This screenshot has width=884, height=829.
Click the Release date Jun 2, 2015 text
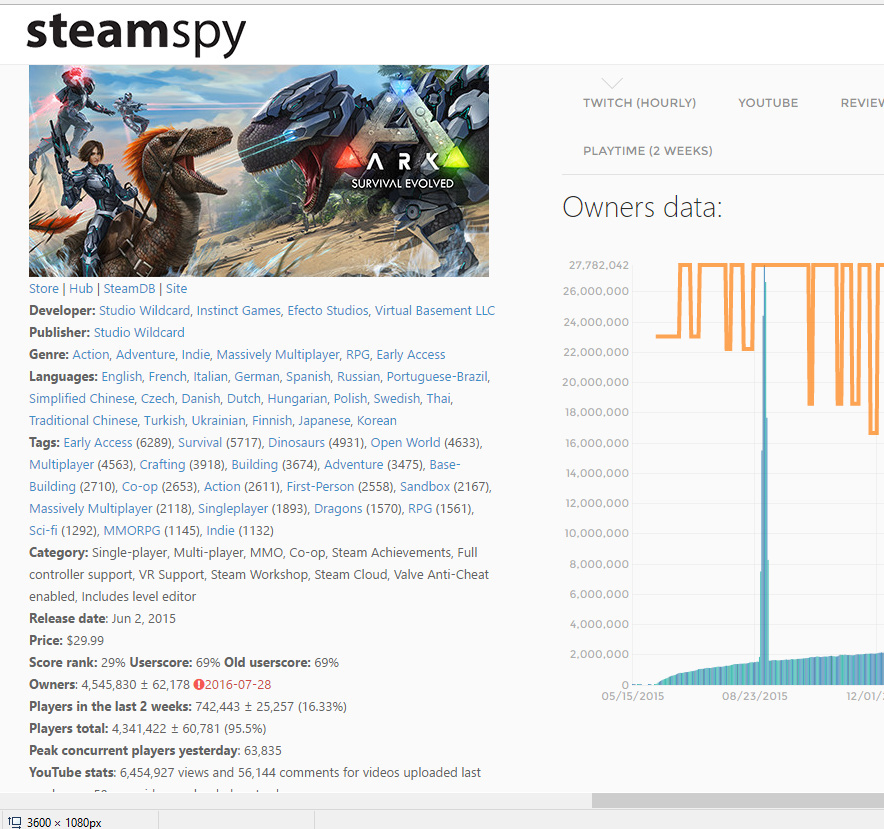click(103, 619)
